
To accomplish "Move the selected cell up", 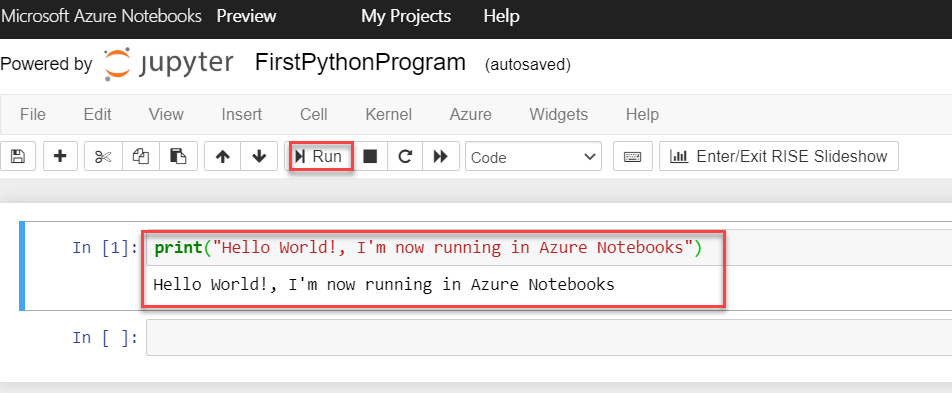I will pyautogui.click(x=223, y=157).
